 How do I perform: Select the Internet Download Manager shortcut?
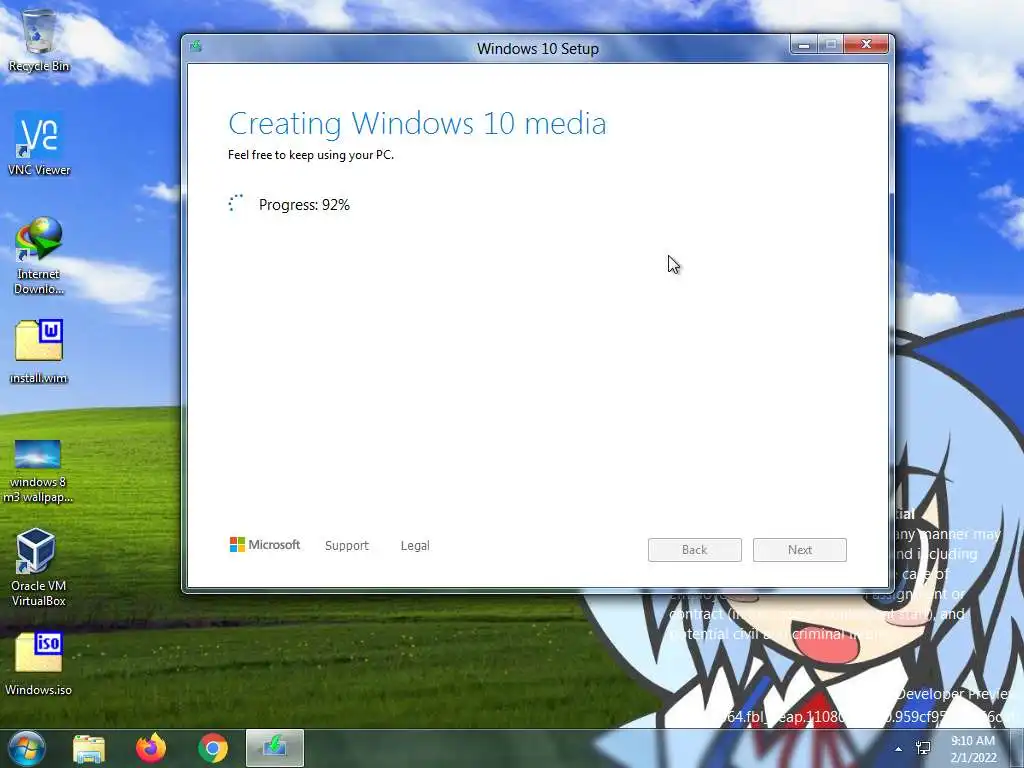[x=39, y=255]
